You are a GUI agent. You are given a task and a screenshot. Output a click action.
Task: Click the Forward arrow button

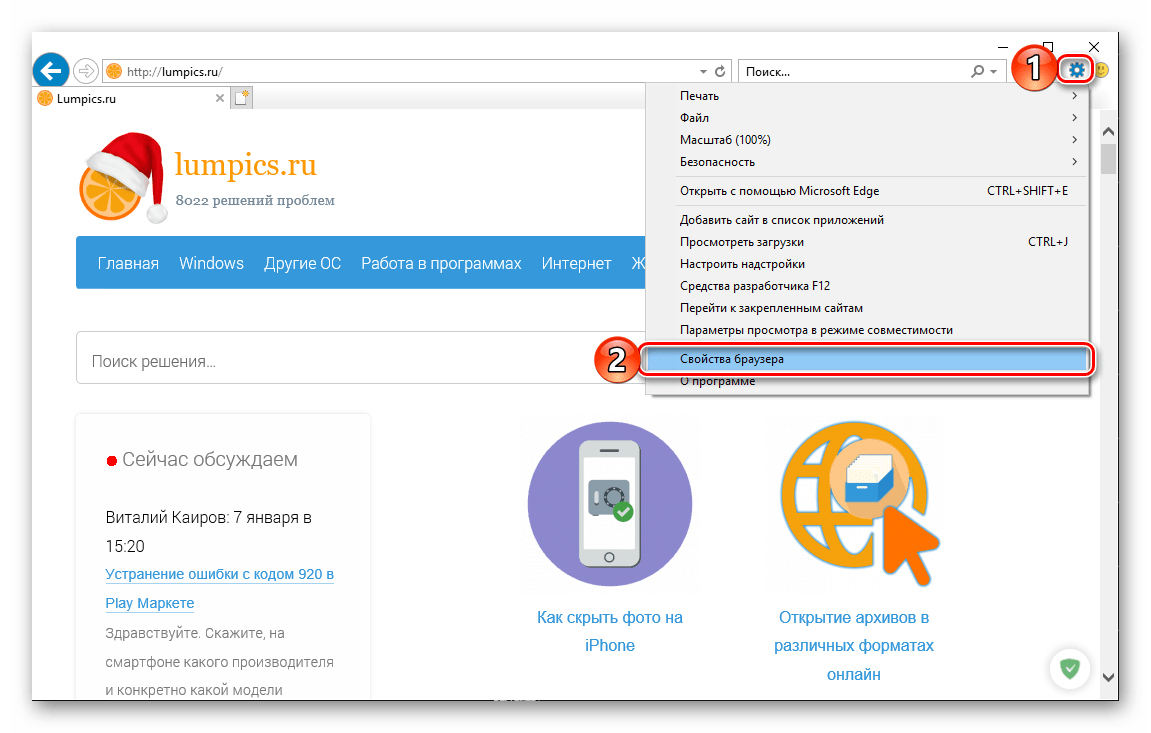coord(87,71)
